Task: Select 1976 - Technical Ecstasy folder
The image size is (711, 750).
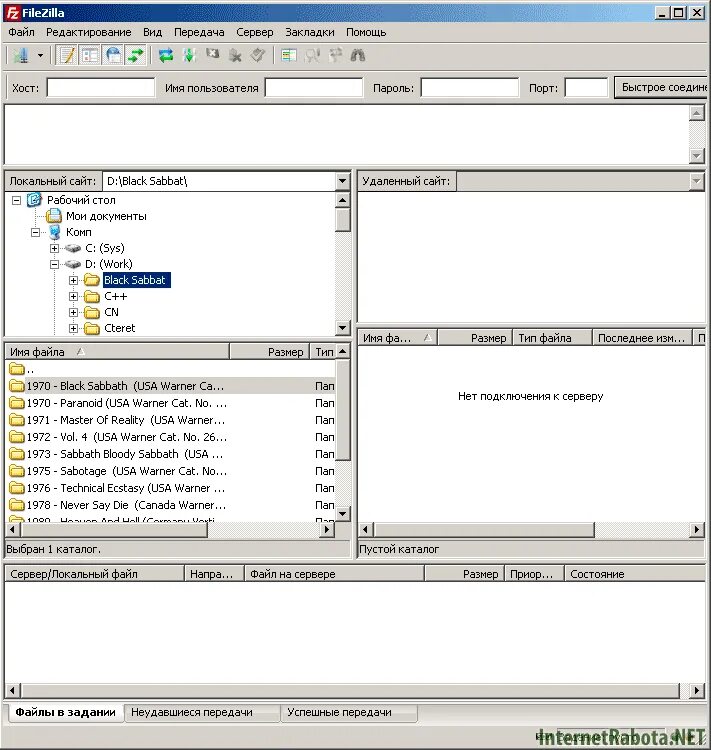Action: click(x=170, y=488)
